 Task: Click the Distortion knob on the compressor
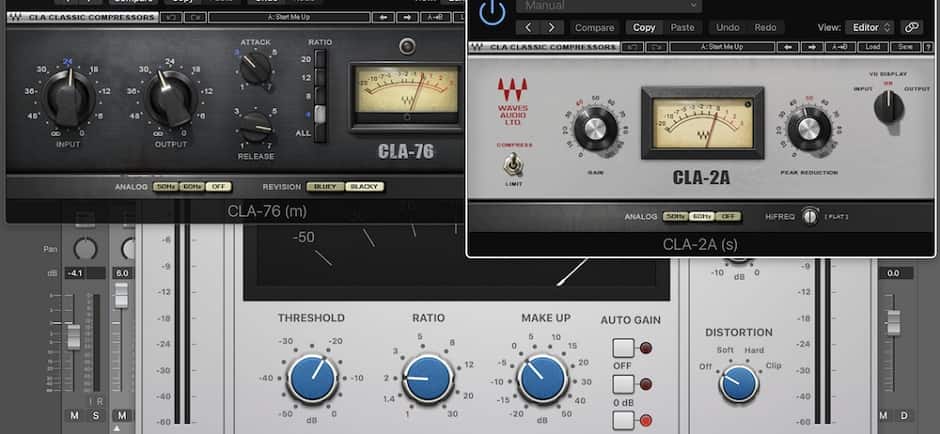[739, 384]
